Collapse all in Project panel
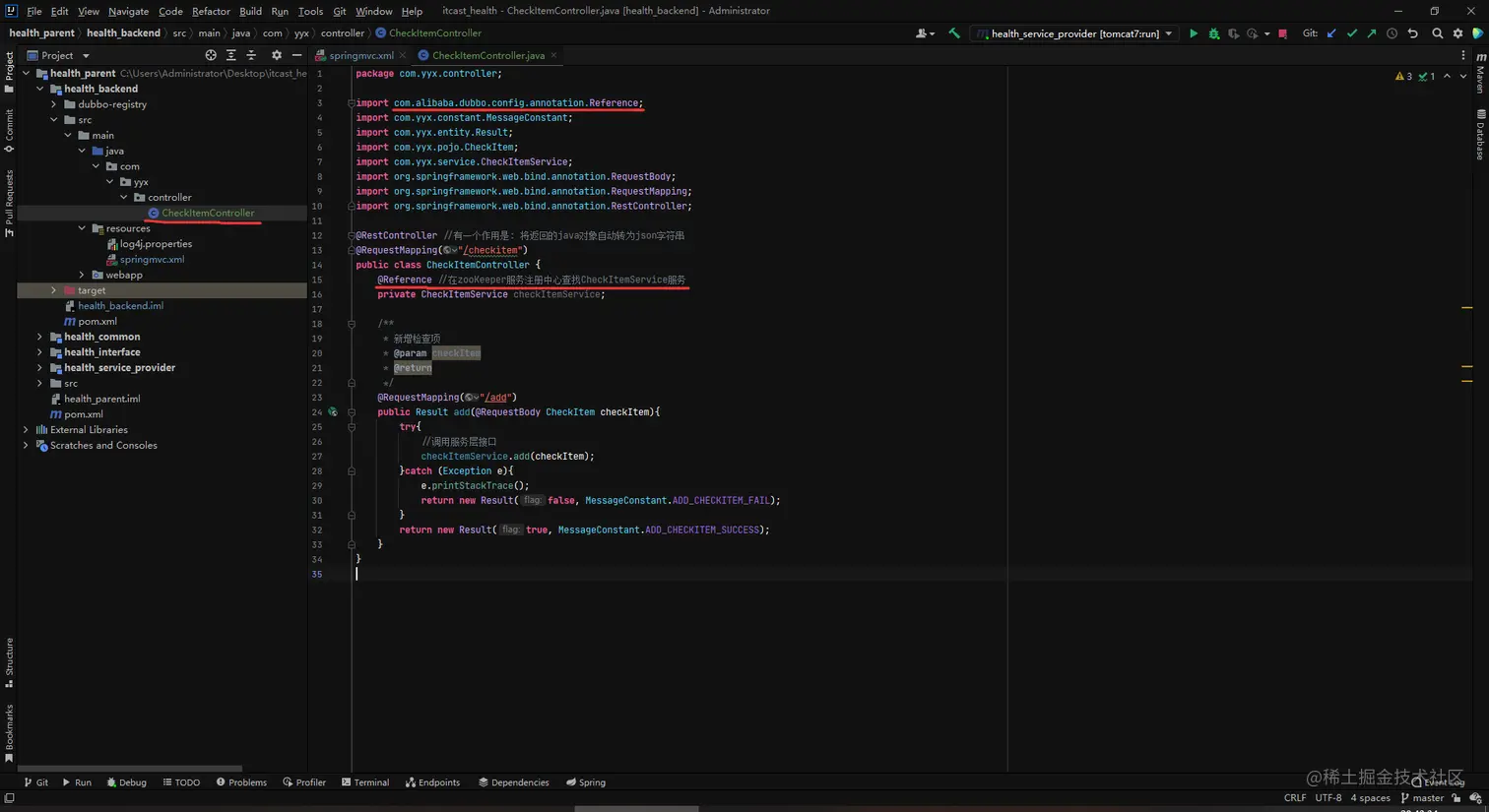 click(x=251, y=55)
